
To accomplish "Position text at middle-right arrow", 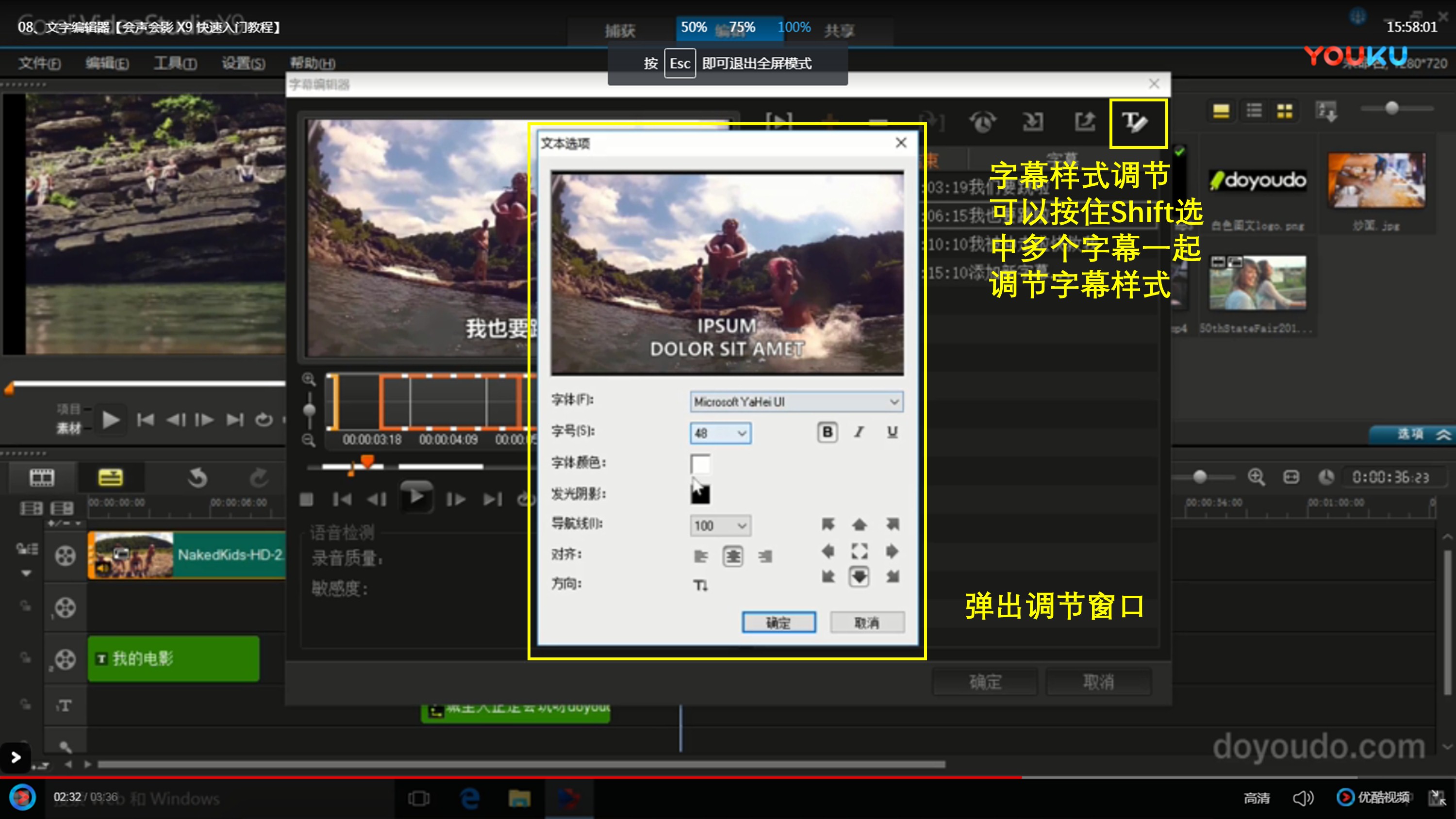I will [x=893, y=551].
